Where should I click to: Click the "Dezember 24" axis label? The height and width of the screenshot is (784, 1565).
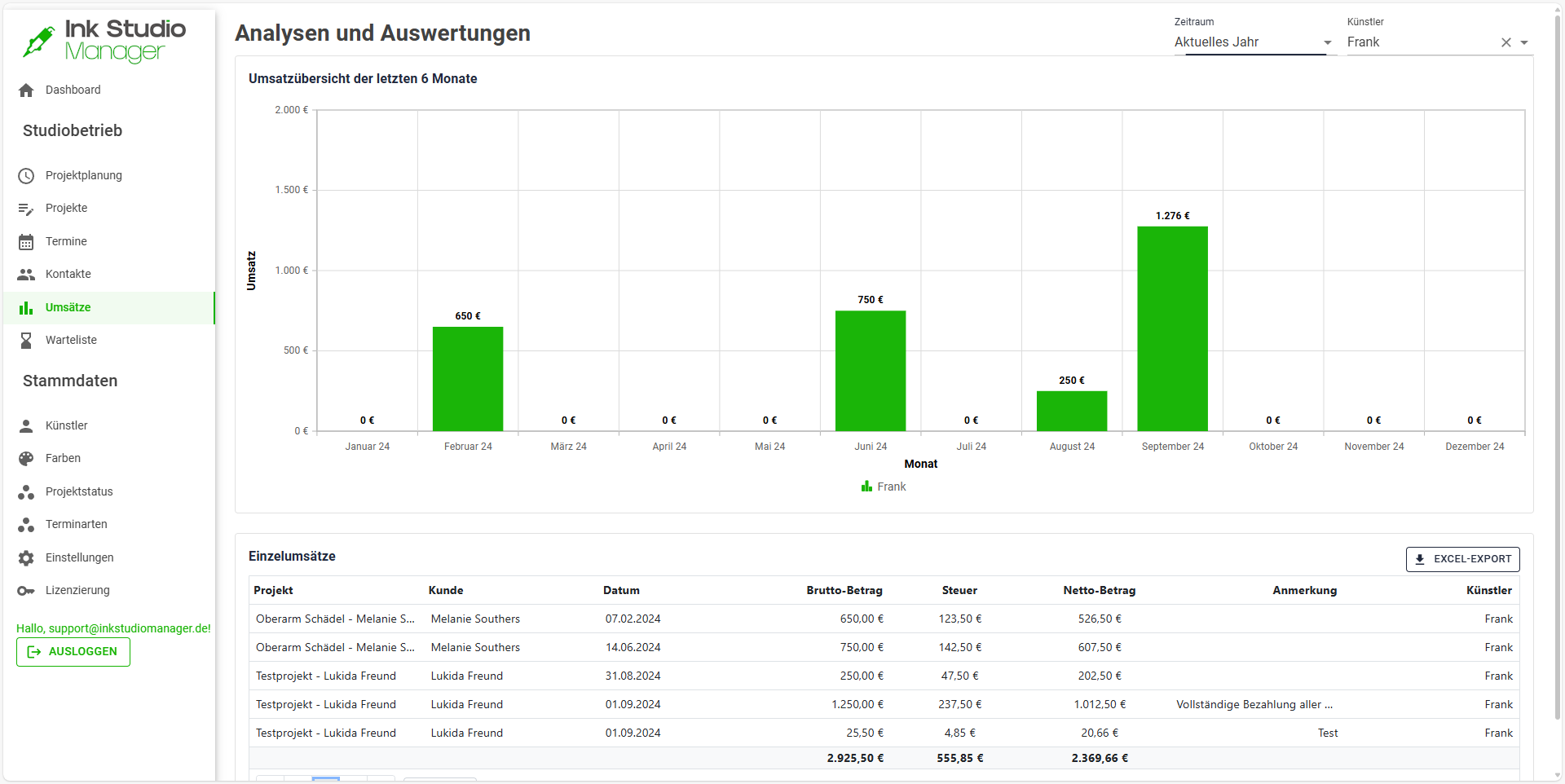point(1475,447)
